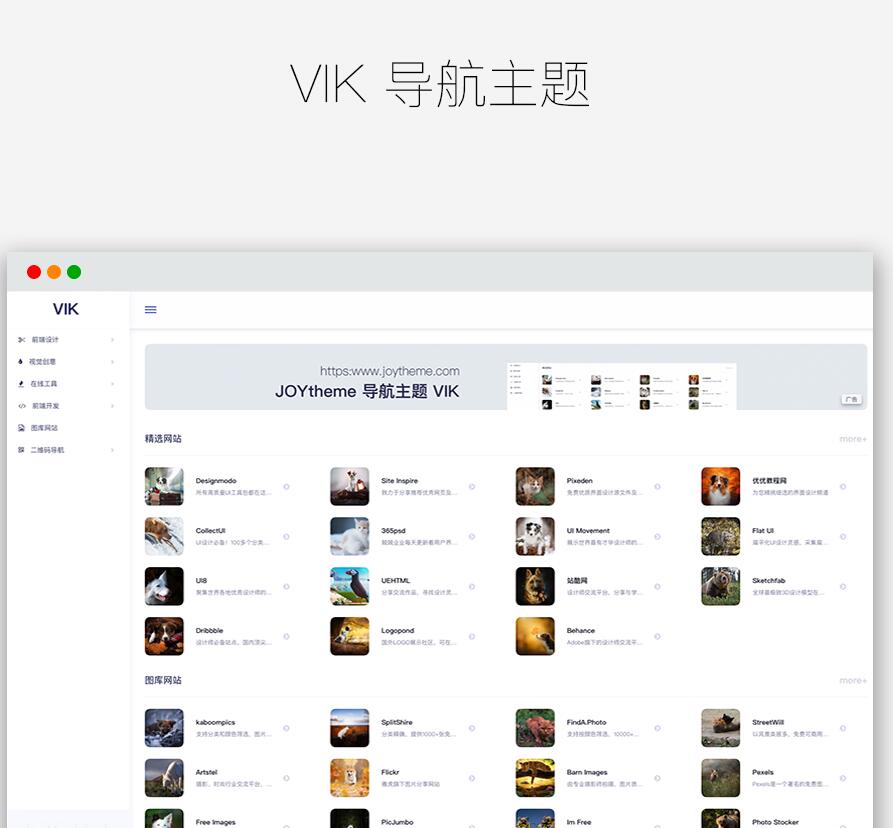Click more+ next to 精选网站
This screenshot has width=893, height=828.
click(852, 439)
